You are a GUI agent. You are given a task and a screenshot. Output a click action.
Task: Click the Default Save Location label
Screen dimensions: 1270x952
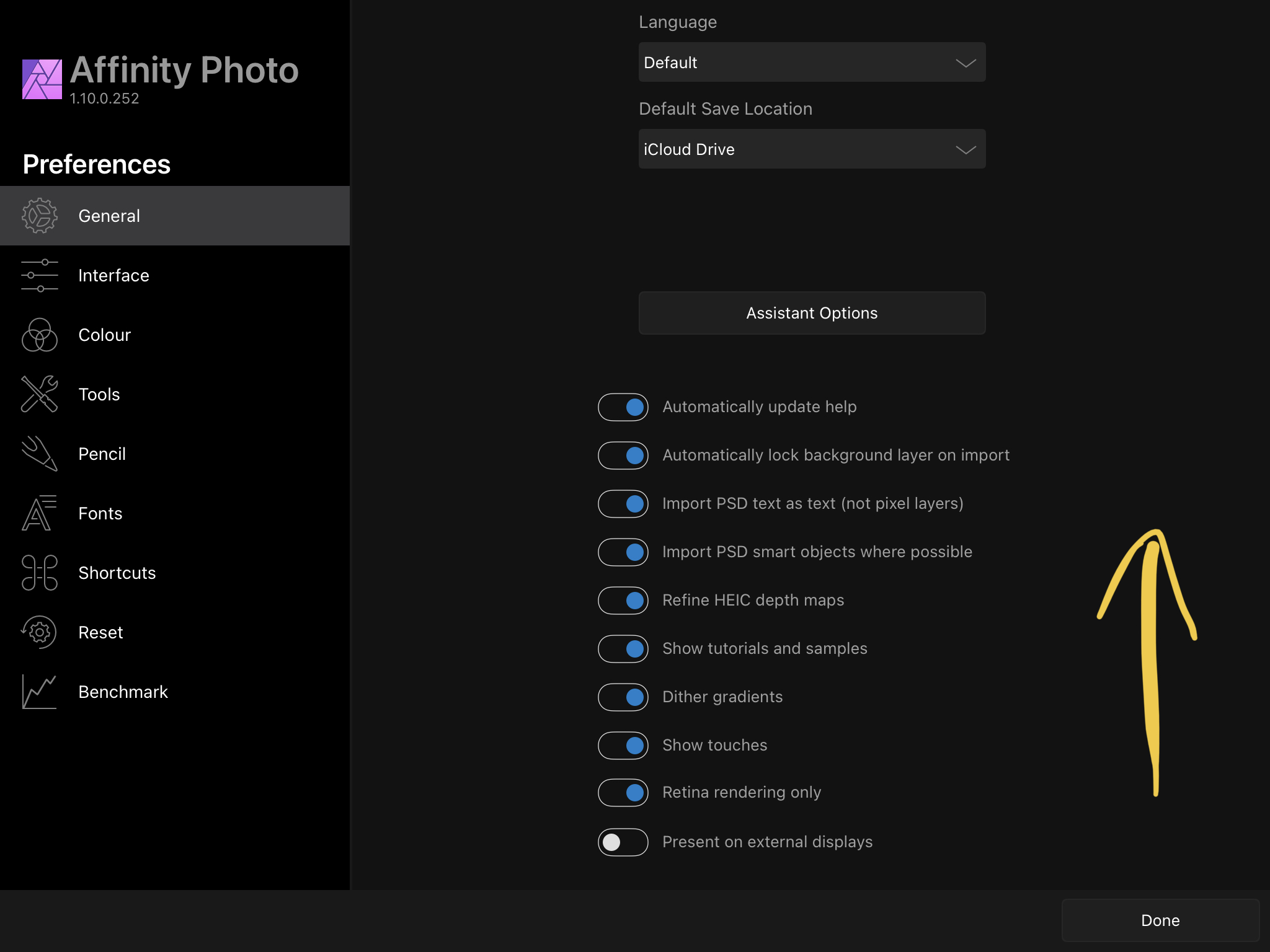[x=726, y=109]
